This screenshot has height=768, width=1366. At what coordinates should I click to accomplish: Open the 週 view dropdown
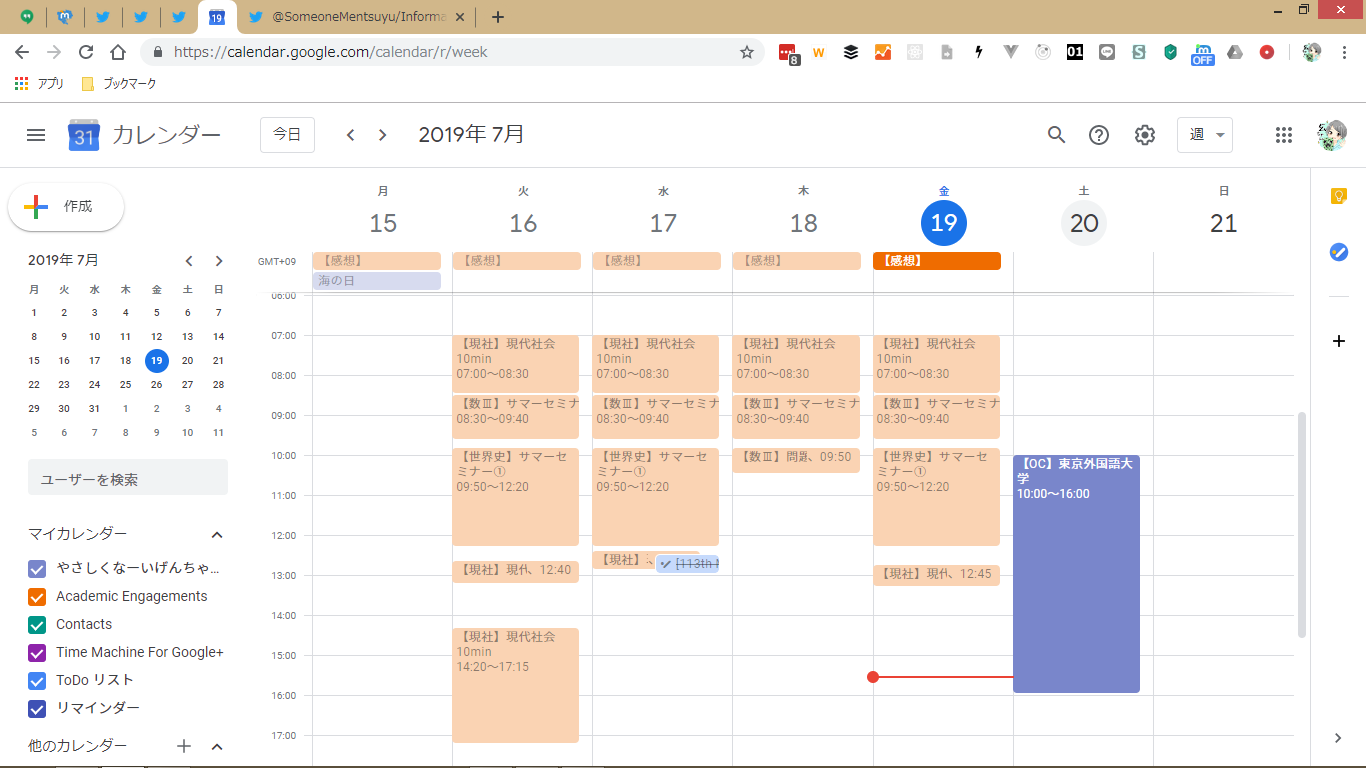pyautogui.click(x=1204, y=135)
